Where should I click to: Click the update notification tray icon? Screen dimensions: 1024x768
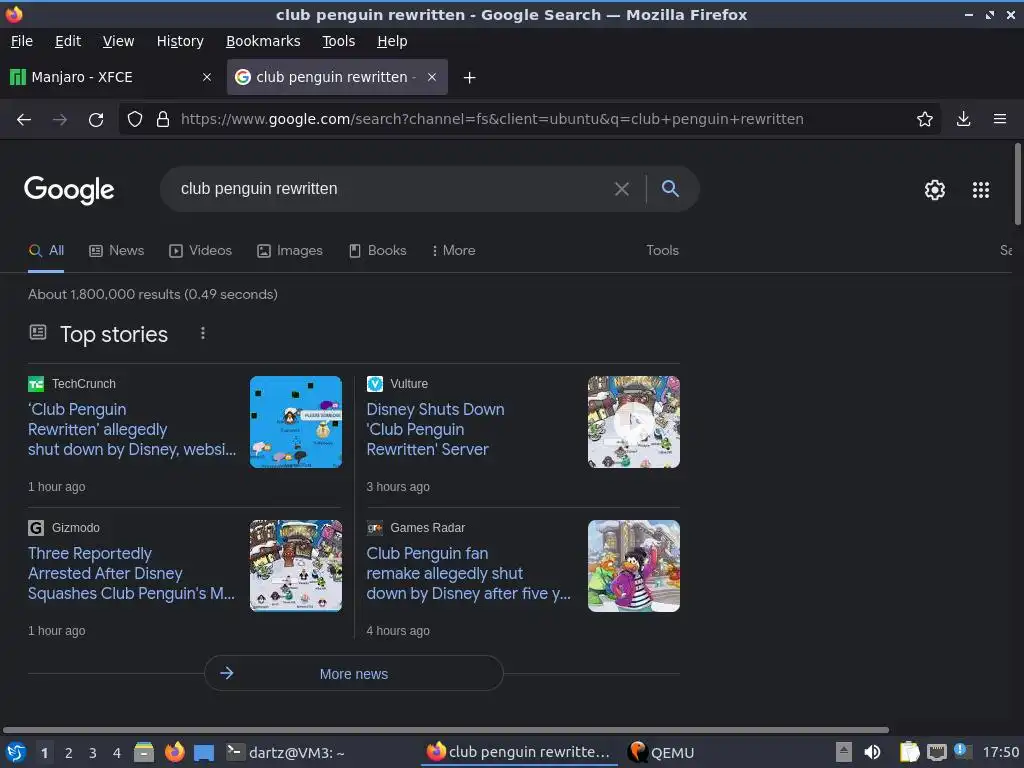[x=962, y=751]
